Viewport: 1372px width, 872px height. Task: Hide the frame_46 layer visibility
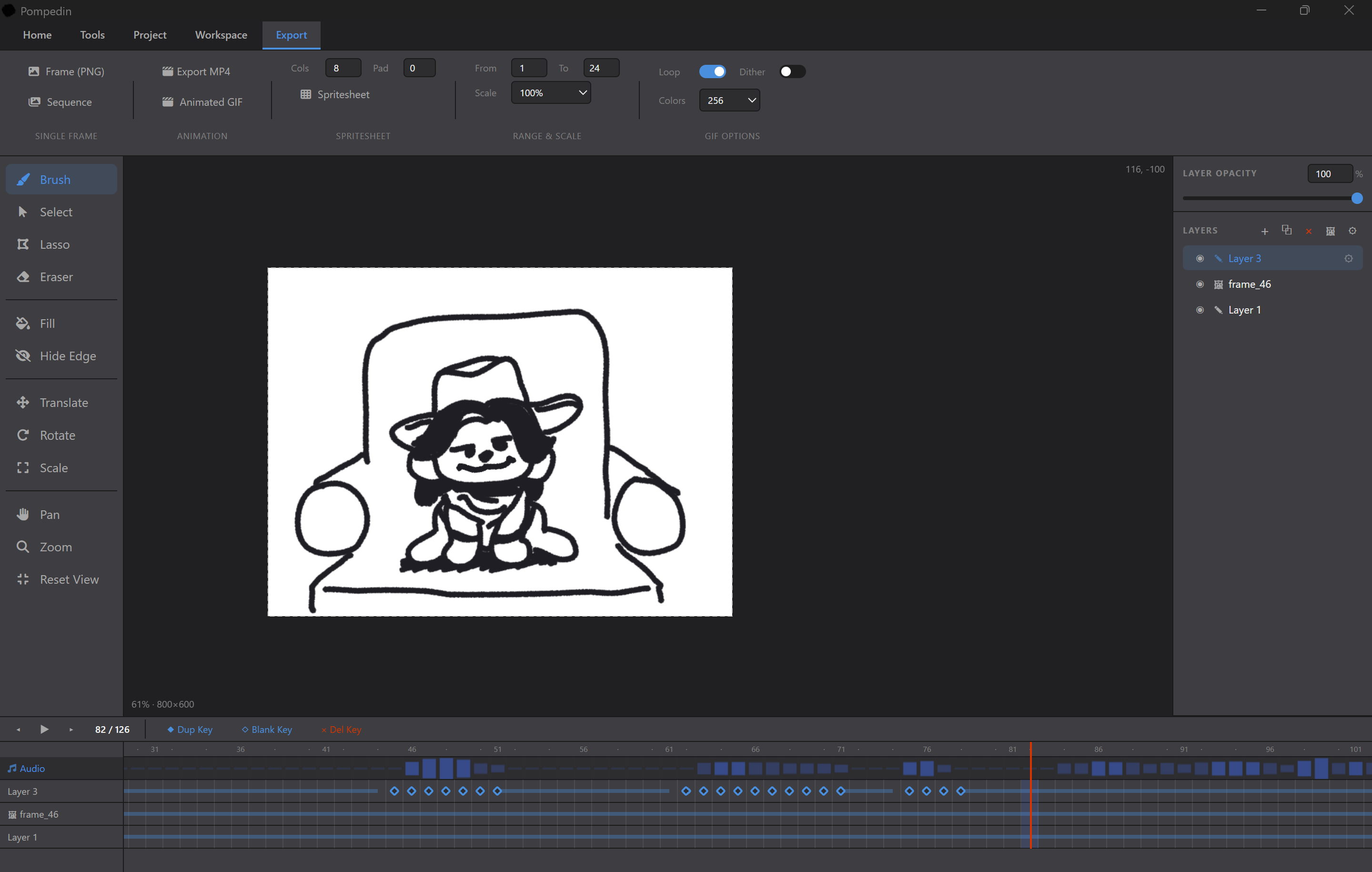(1200, 284)
